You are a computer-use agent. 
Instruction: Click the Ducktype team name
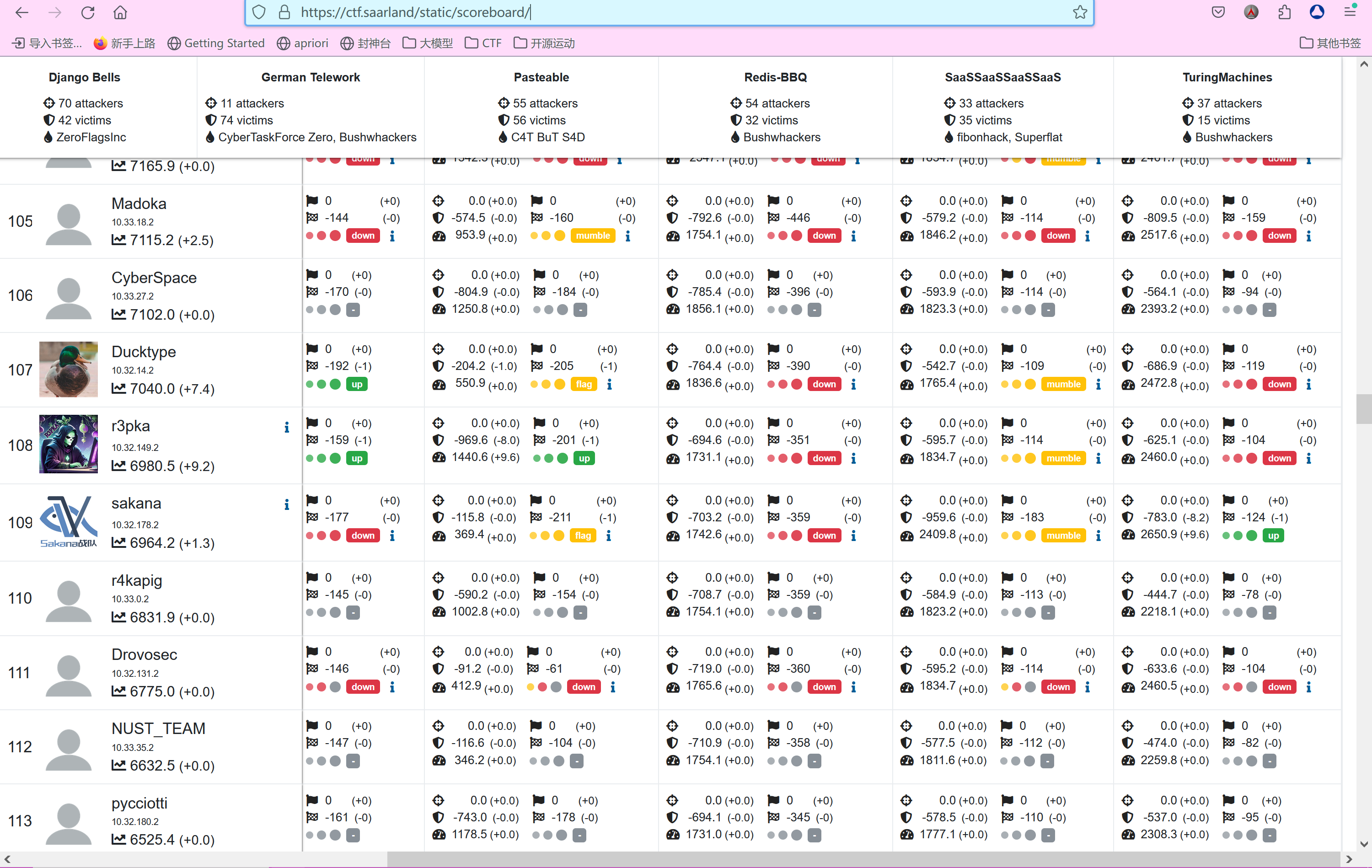pyautogui.click(x=144, y=352)
